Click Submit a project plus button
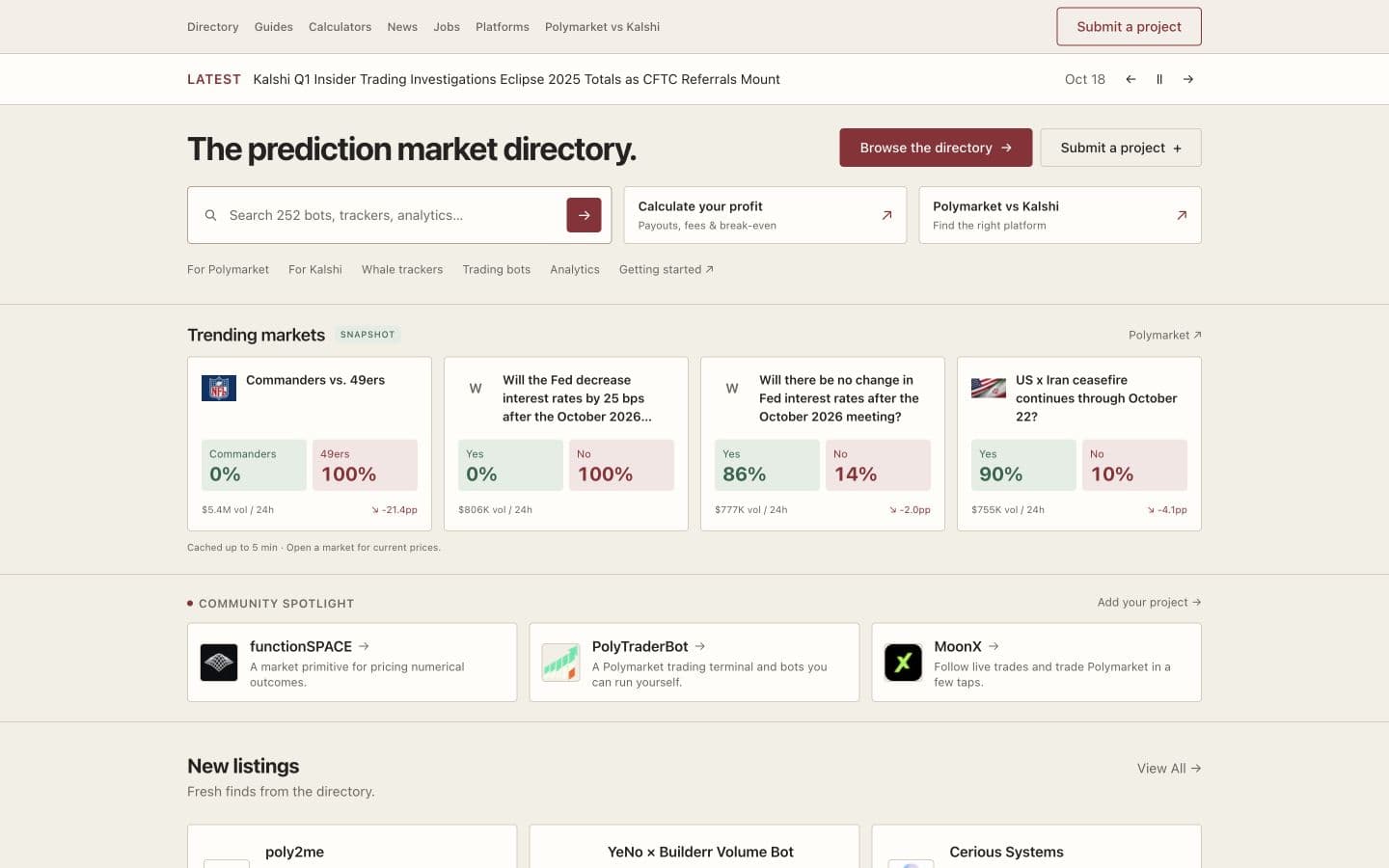Screen dimensions: 1389x868 coord(1121,148)
